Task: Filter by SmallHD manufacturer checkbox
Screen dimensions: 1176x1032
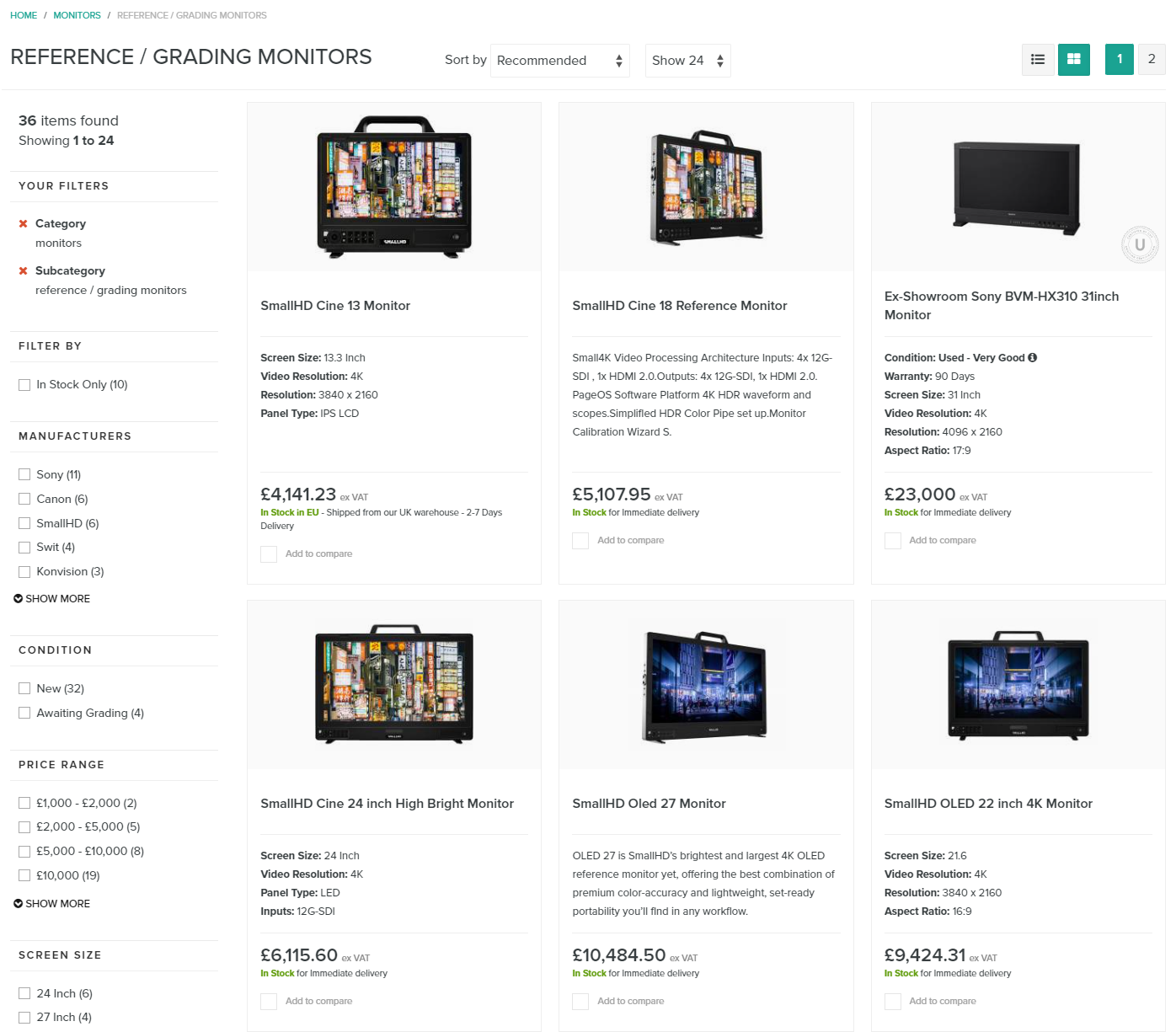Action: (x=24, y=523)
